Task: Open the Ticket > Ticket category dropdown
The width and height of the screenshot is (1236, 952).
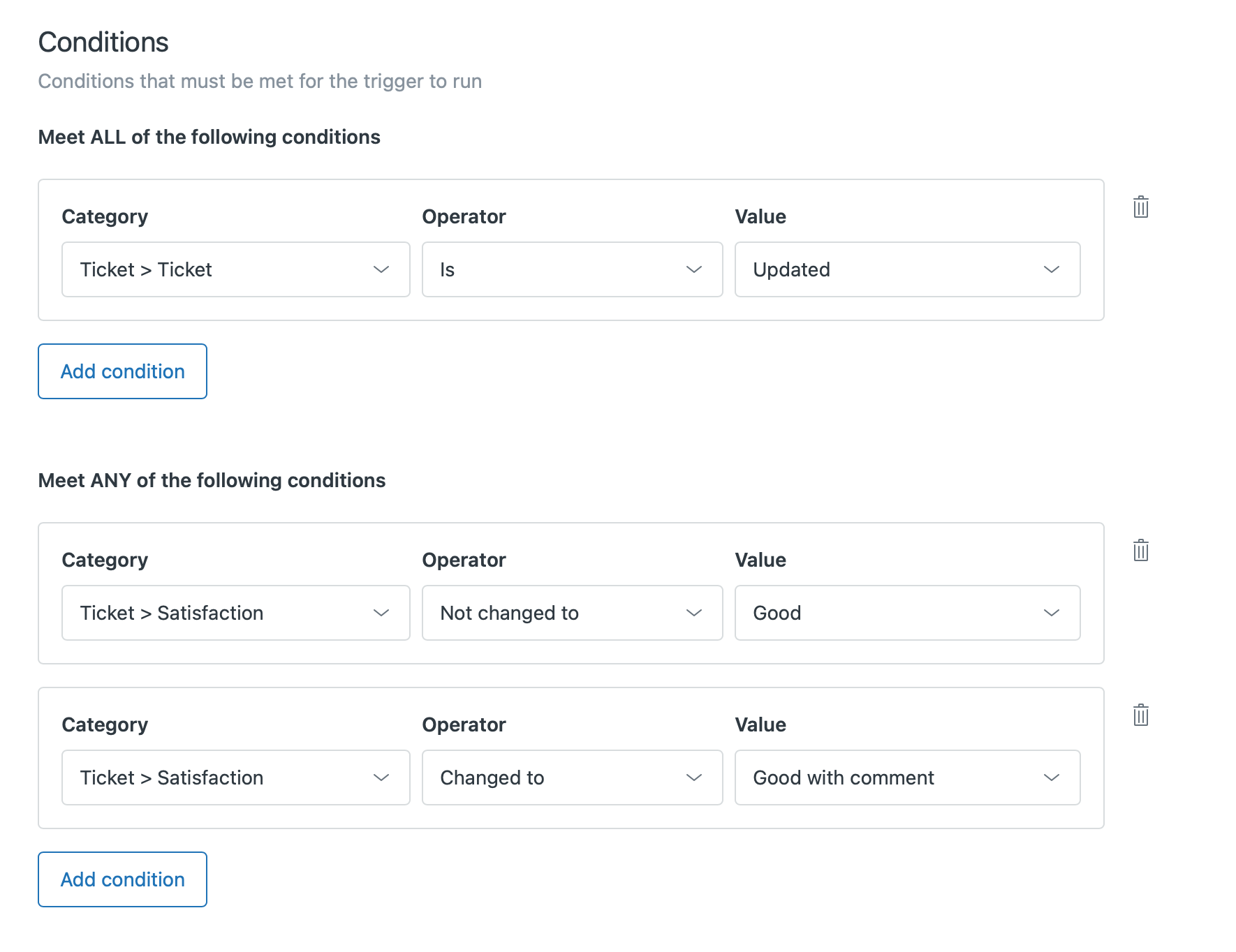Action: point(235,269)
